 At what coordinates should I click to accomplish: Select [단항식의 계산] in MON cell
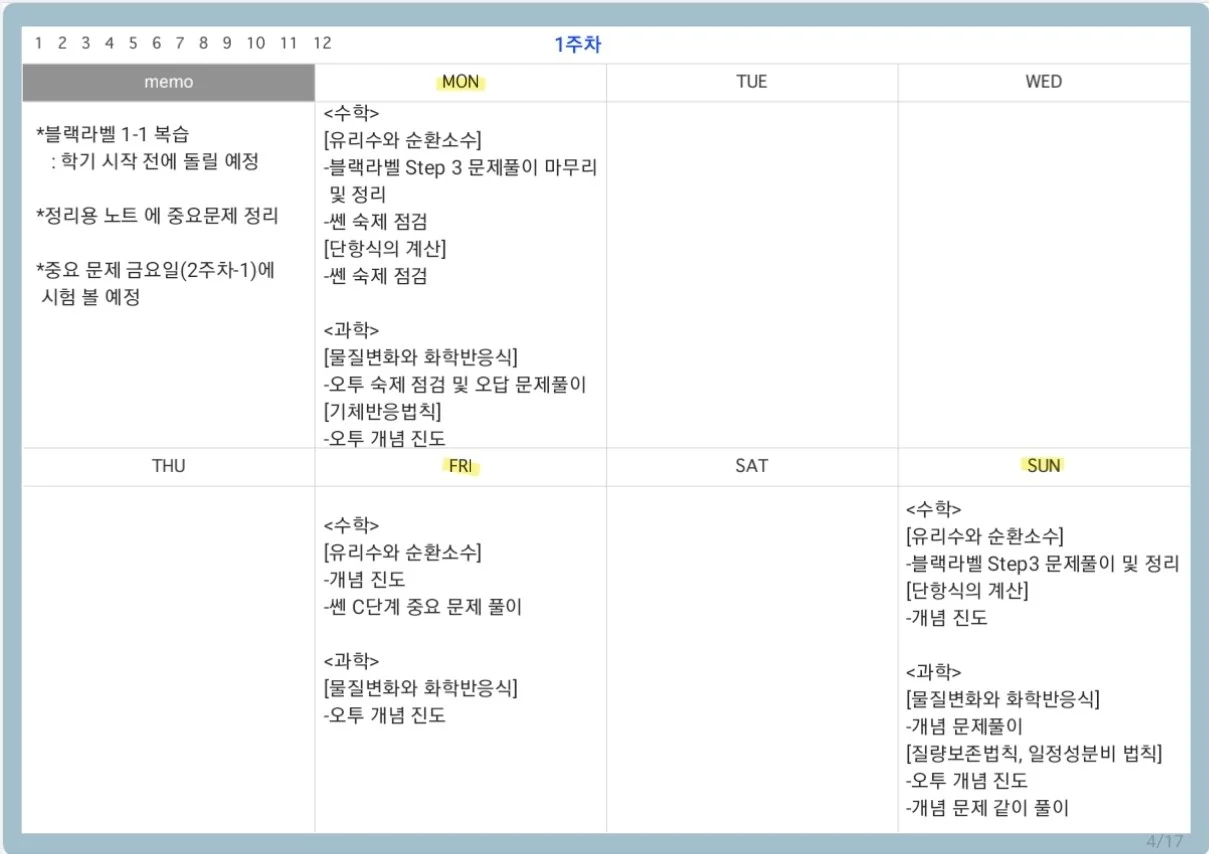(384, 248)
